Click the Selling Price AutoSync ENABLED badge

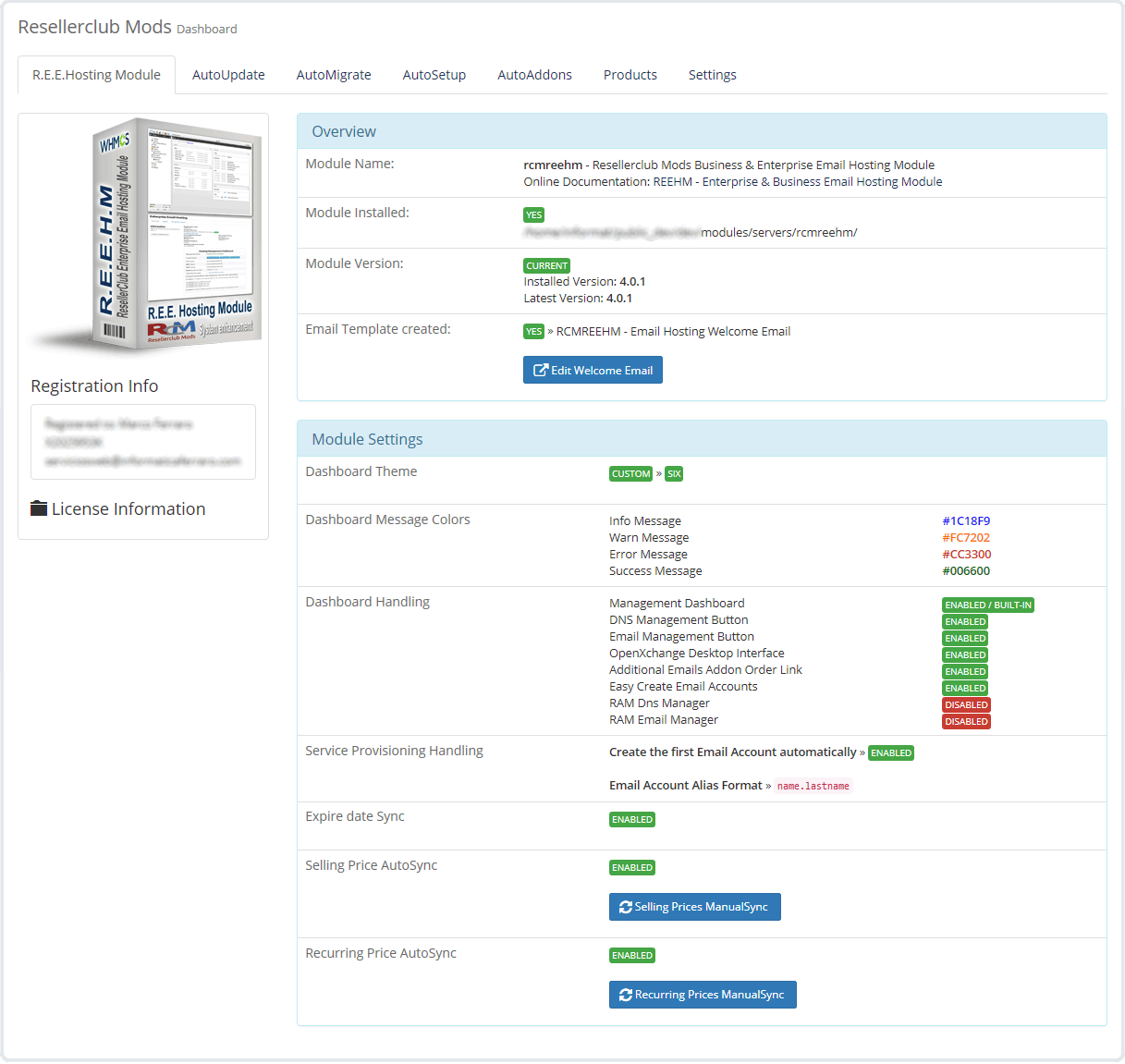(632, 868)
